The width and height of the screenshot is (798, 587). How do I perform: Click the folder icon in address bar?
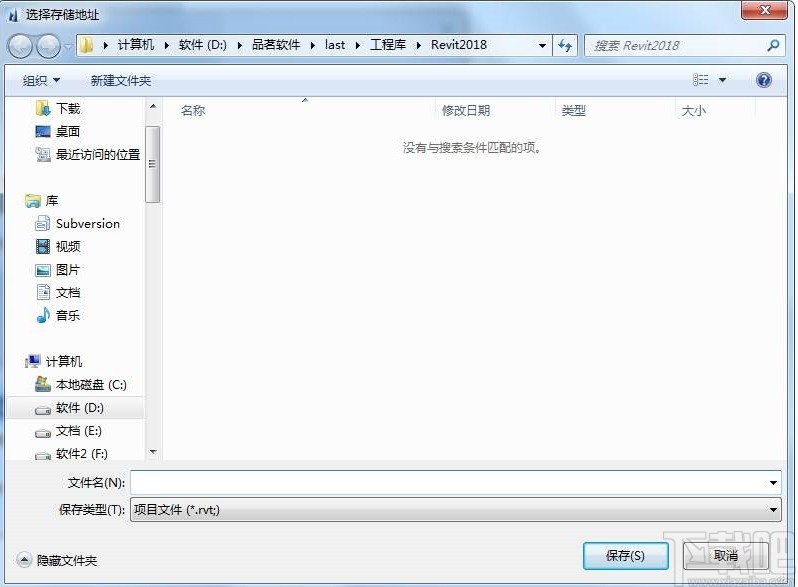click(87, 45)
